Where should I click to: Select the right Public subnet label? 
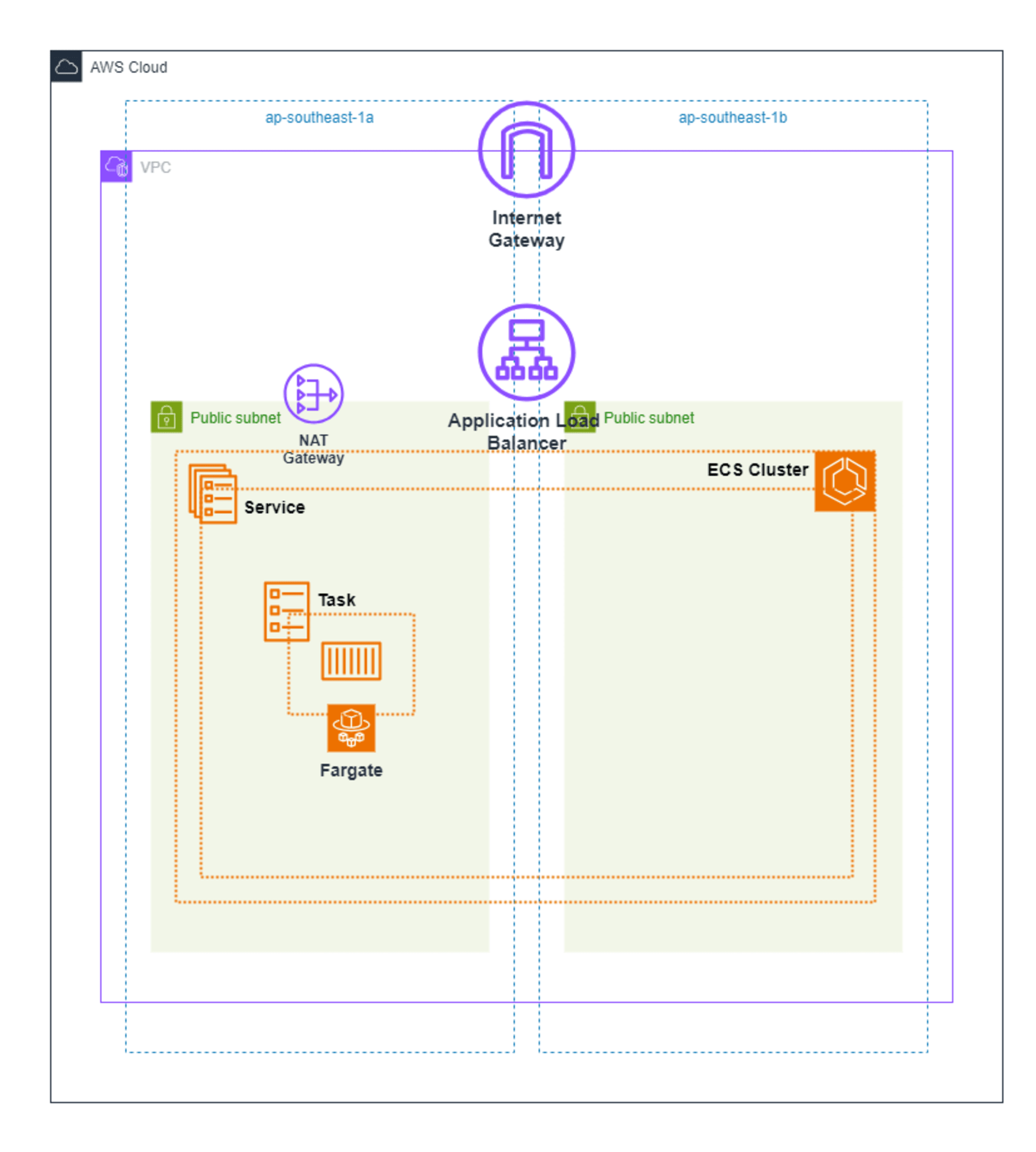[x=648, y=418]
